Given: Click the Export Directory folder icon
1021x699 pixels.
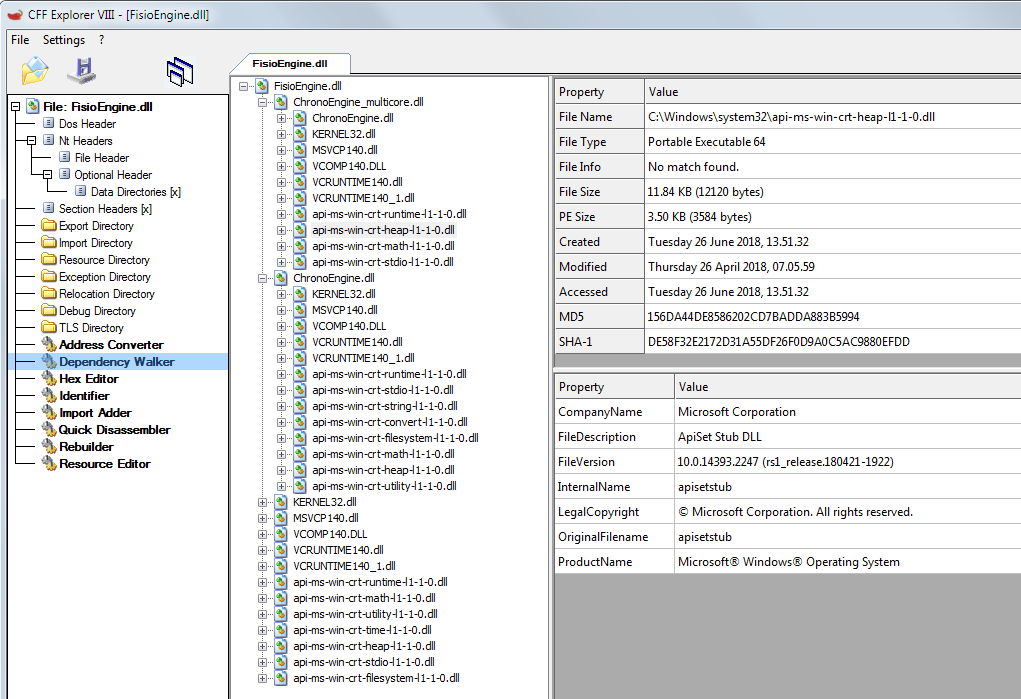Looking at the screenshot, I should click(x=49, y=225).
